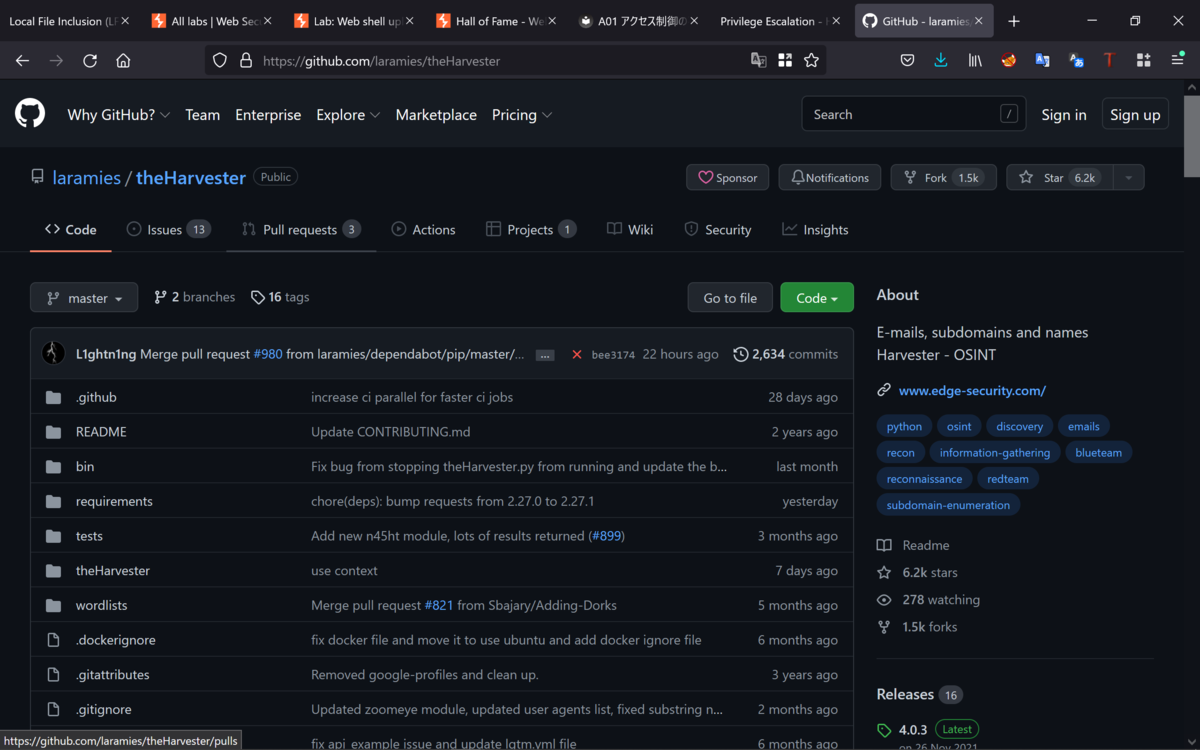The image size is (1200, 750).
Task: Reload the page with refresh icon
Action: point(90,61)
